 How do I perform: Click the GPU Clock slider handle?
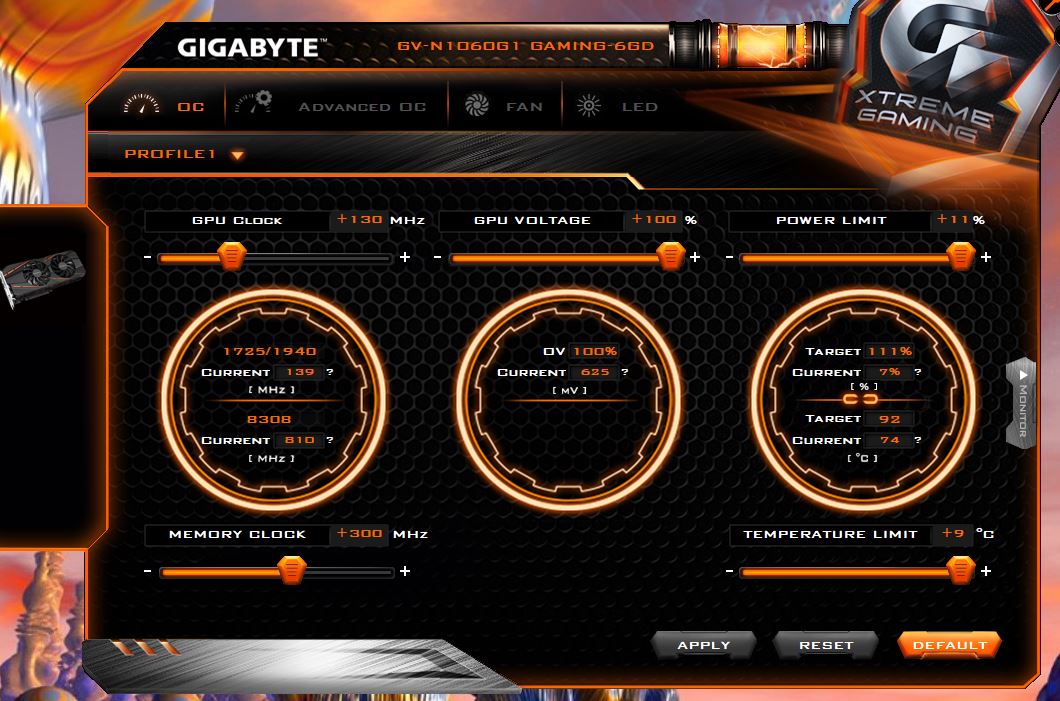(232, 257)
